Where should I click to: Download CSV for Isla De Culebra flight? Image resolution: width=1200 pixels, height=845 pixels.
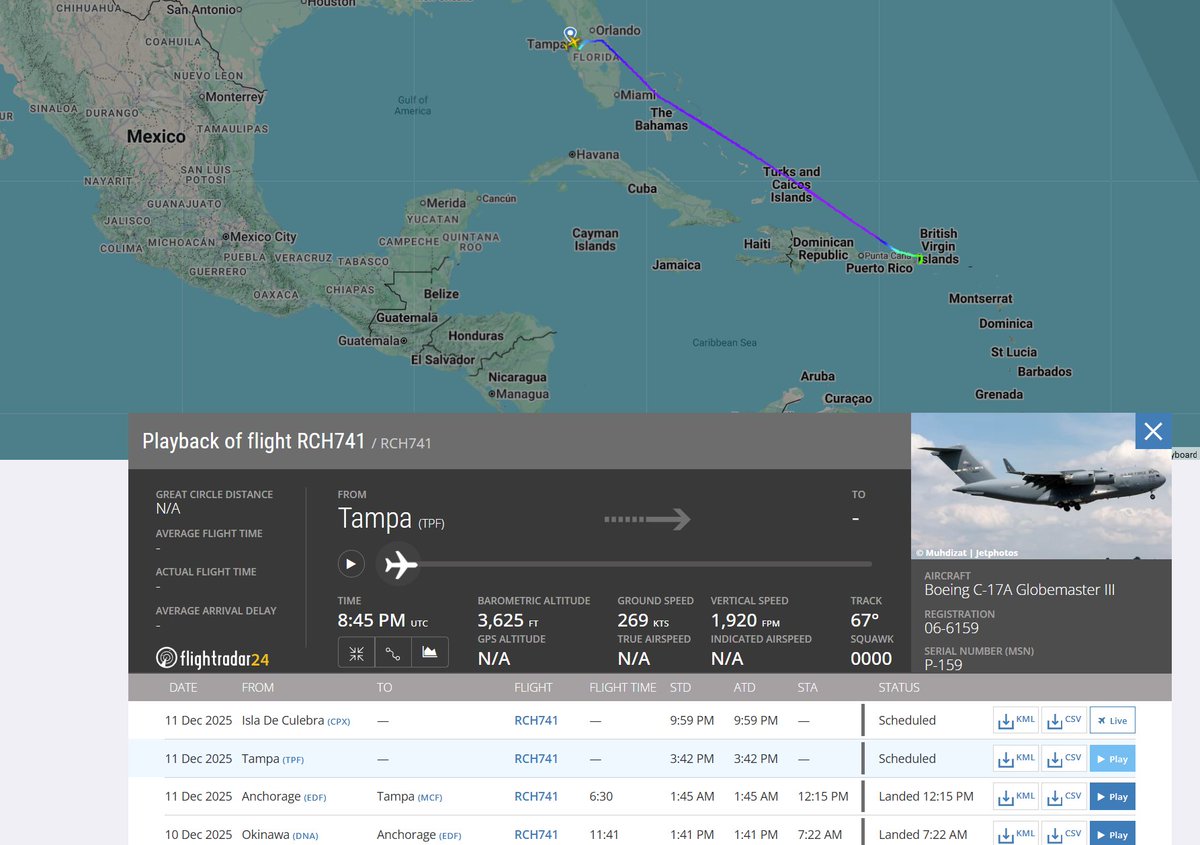click(x=1063, y=720)
